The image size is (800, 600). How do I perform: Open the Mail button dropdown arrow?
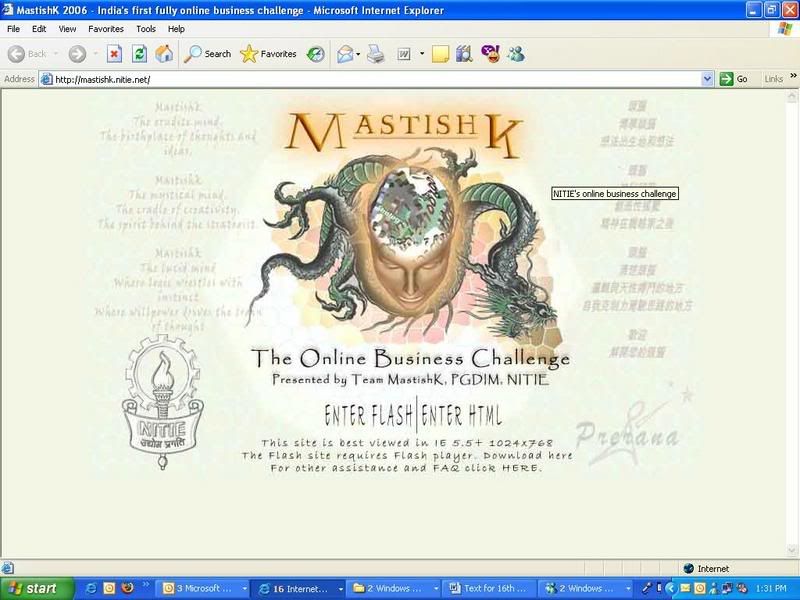click(x=358, y=54)
